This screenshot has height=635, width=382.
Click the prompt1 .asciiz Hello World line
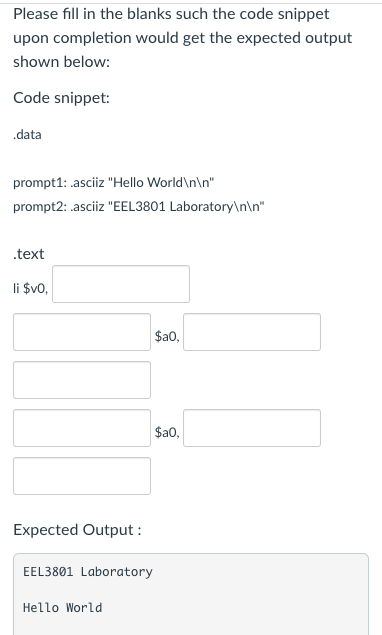coord(113,182)
